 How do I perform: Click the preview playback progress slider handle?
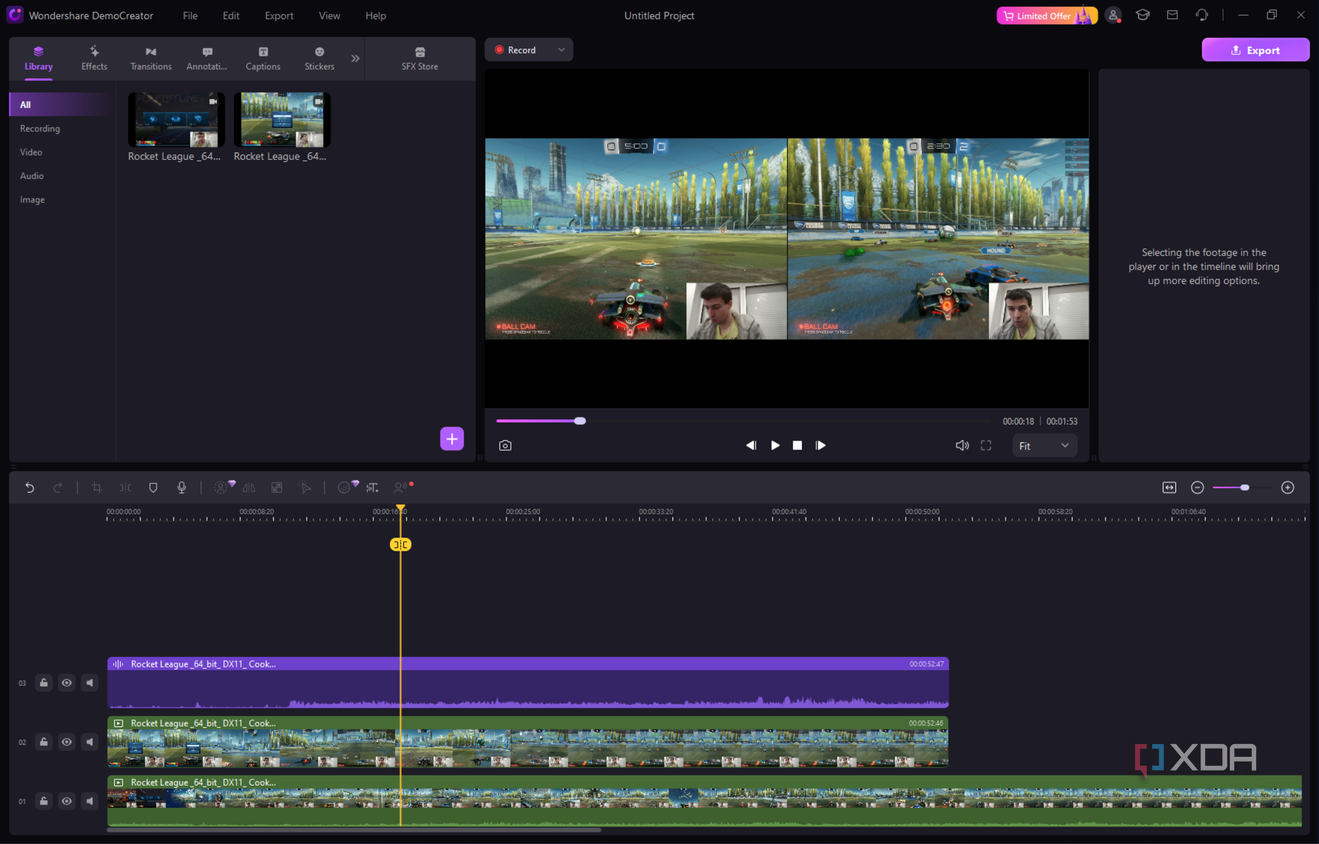580,421
